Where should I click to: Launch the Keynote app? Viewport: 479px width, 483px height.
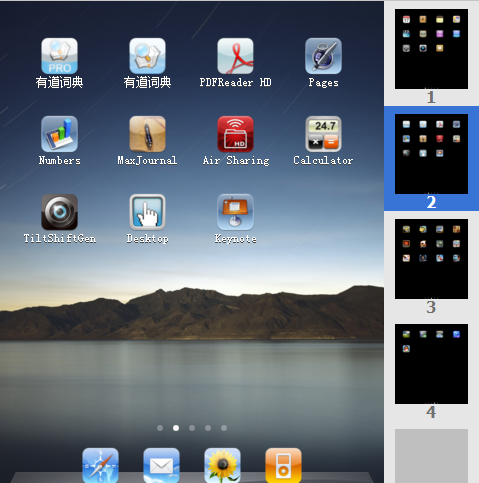(235, 212)
